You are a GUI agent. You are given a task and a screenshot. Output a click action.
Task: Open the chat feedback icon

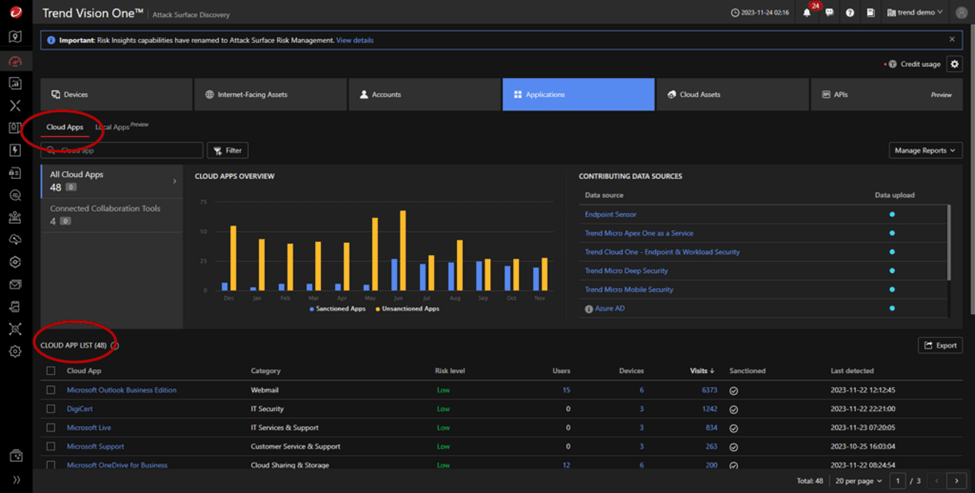coord(829,12)
